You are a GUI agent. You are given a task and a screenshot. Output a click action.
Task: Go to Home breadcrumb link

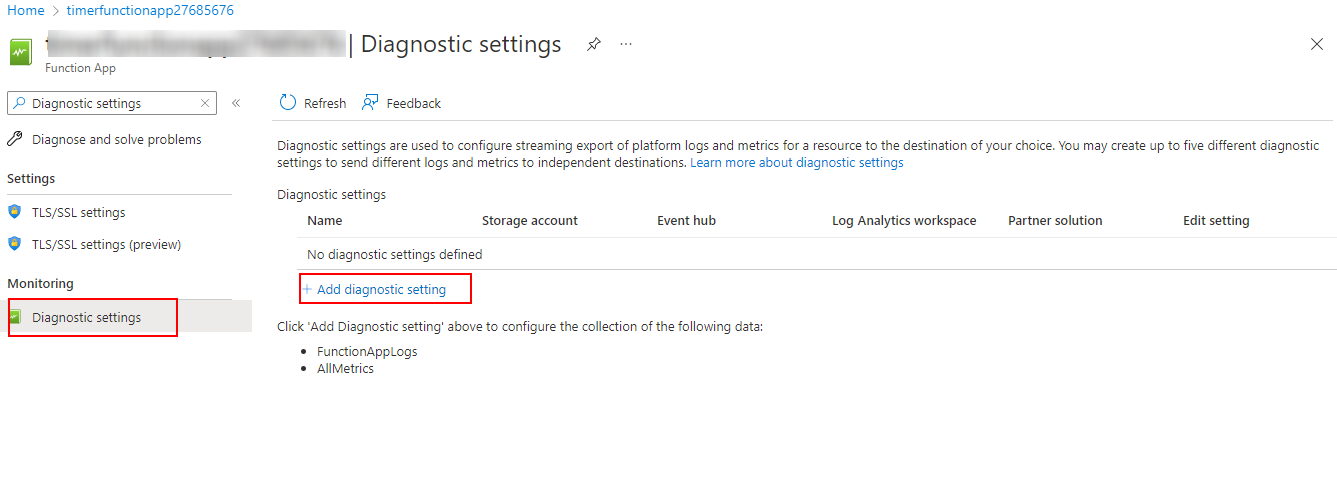[26, 10]
